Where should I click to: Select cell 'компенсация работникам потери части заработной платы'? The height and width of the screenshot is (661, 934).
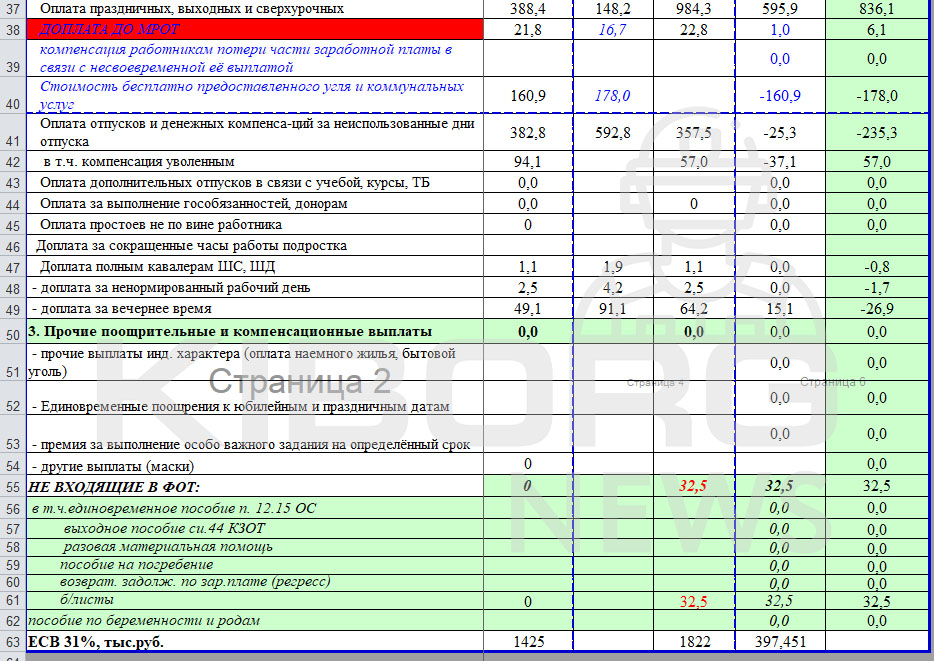tap(254, 58)
